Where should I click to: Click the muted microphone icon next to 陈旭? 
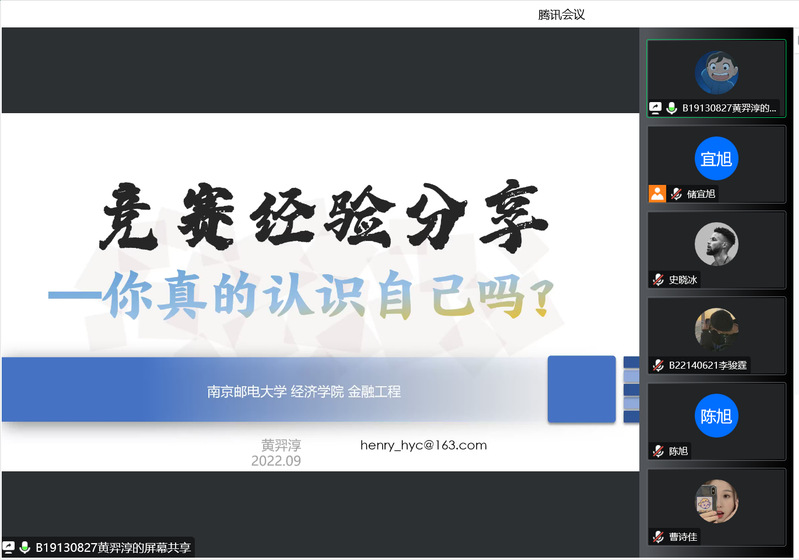tap(658, 451)
